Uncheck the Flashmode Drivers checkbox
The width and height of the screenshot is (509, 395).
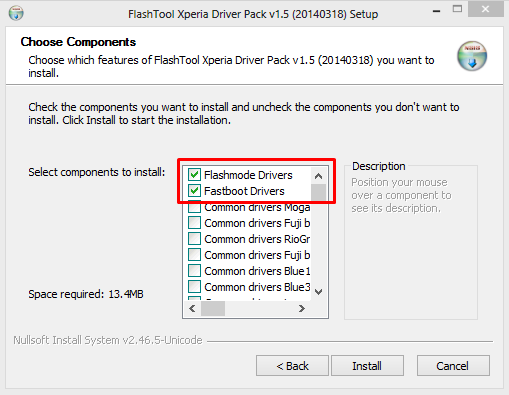point(194,175)
